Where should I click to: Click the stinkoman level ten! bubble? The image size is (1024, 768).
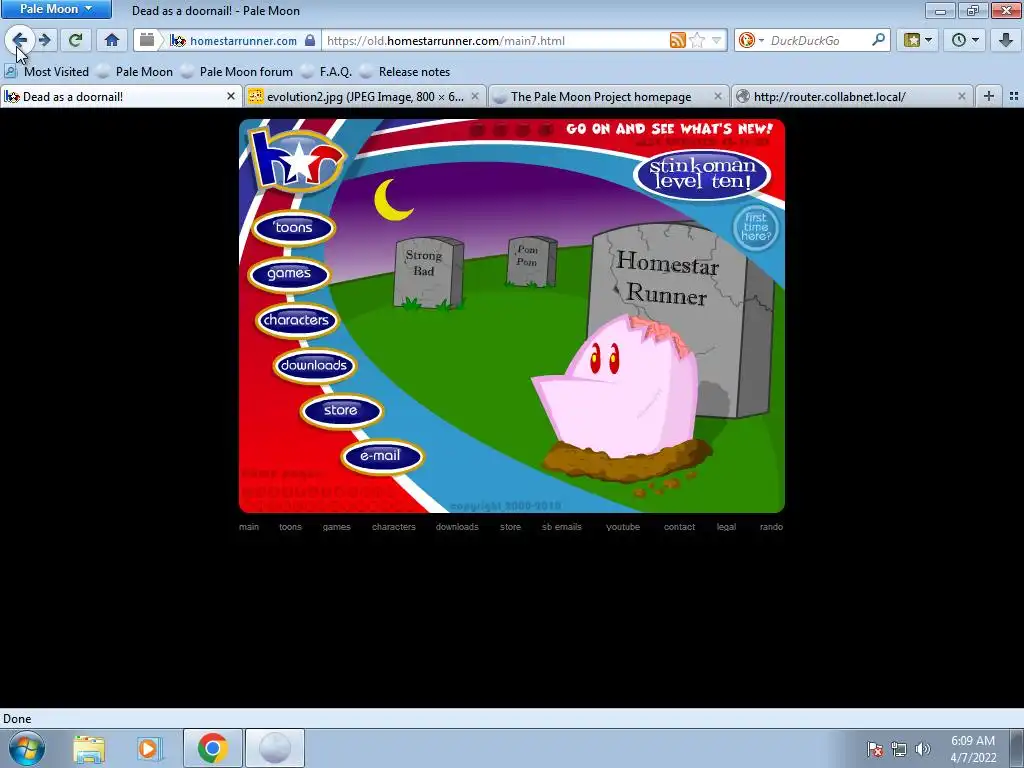702,174
